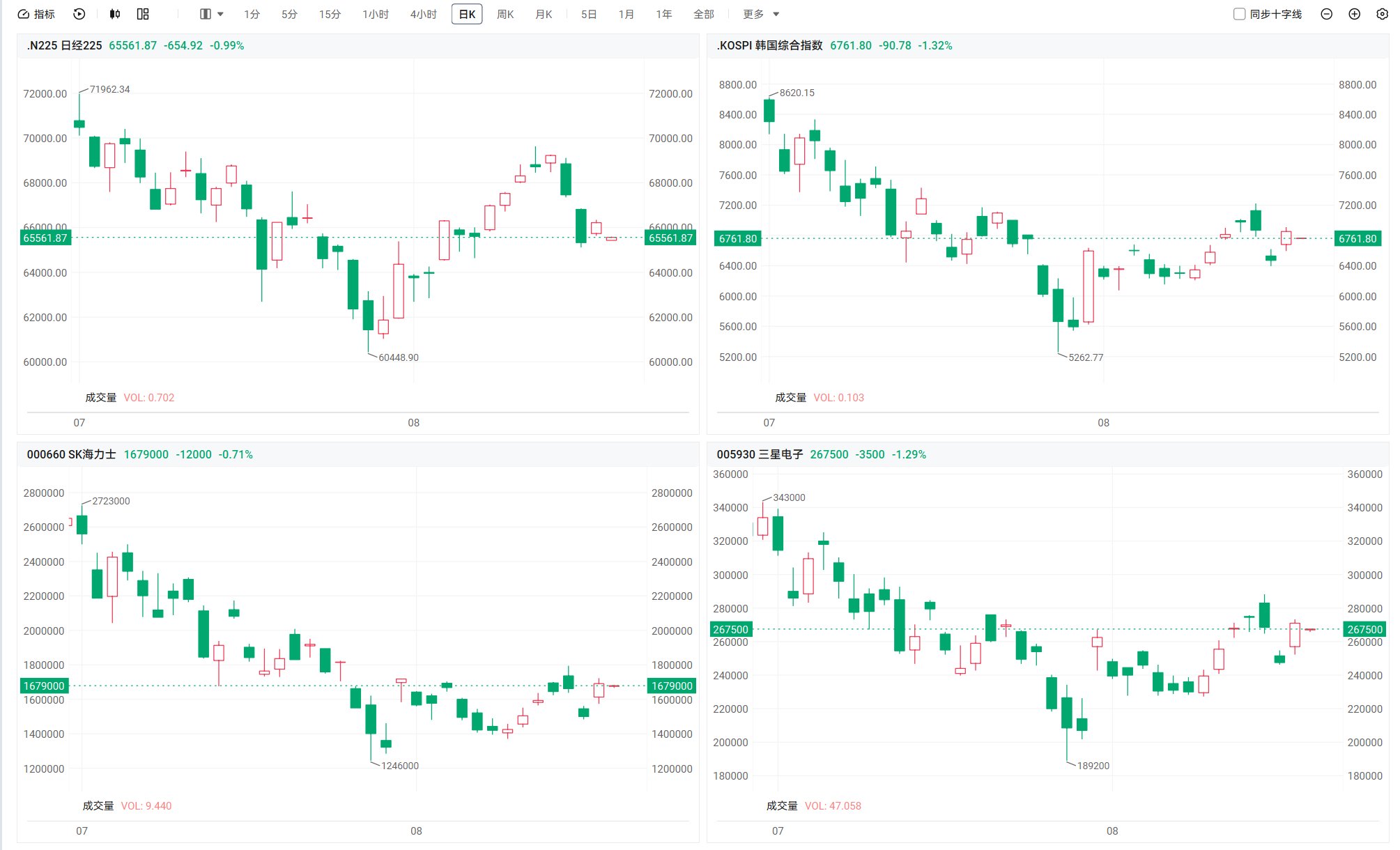Screen dimensions: 1400x850
Task: Switch to the 周K timeframe
Action: pyautogui.click(x=505, y=14)
